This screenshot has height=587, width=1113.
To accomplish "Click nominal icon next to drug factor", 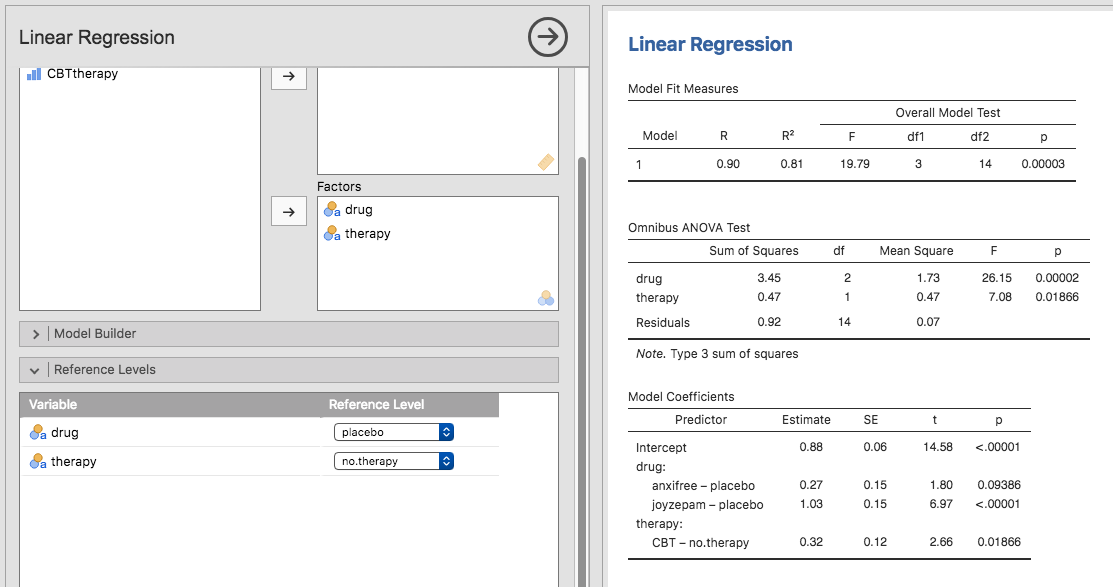I will (331, 209).
